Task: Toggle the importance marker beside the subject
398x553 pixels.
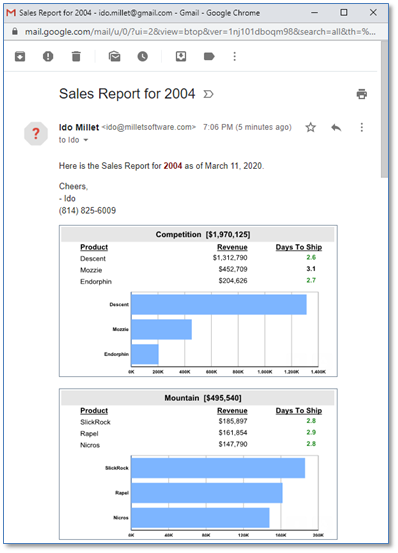Action: [209, 94]
